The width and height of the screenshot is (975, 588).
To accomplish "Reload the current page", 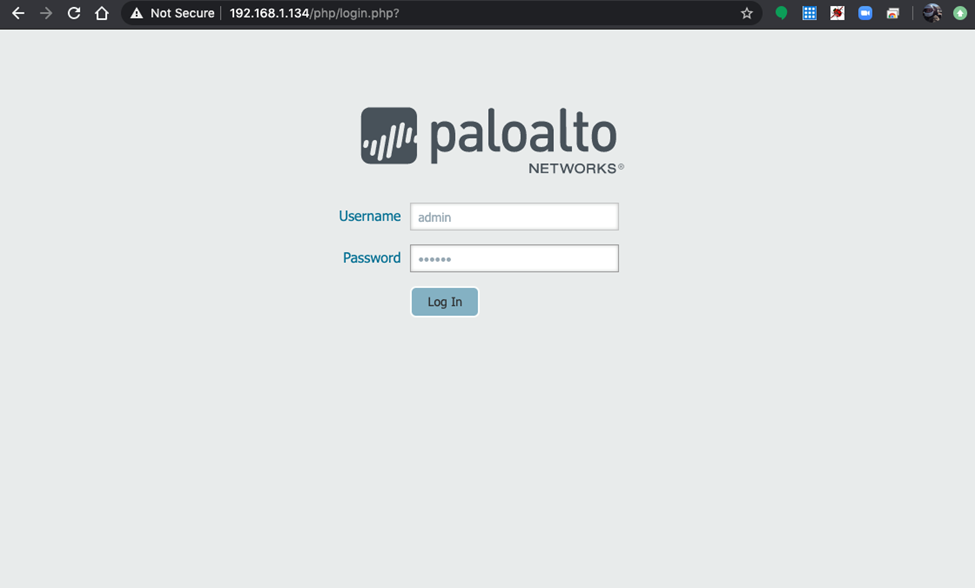I will 73,13.
